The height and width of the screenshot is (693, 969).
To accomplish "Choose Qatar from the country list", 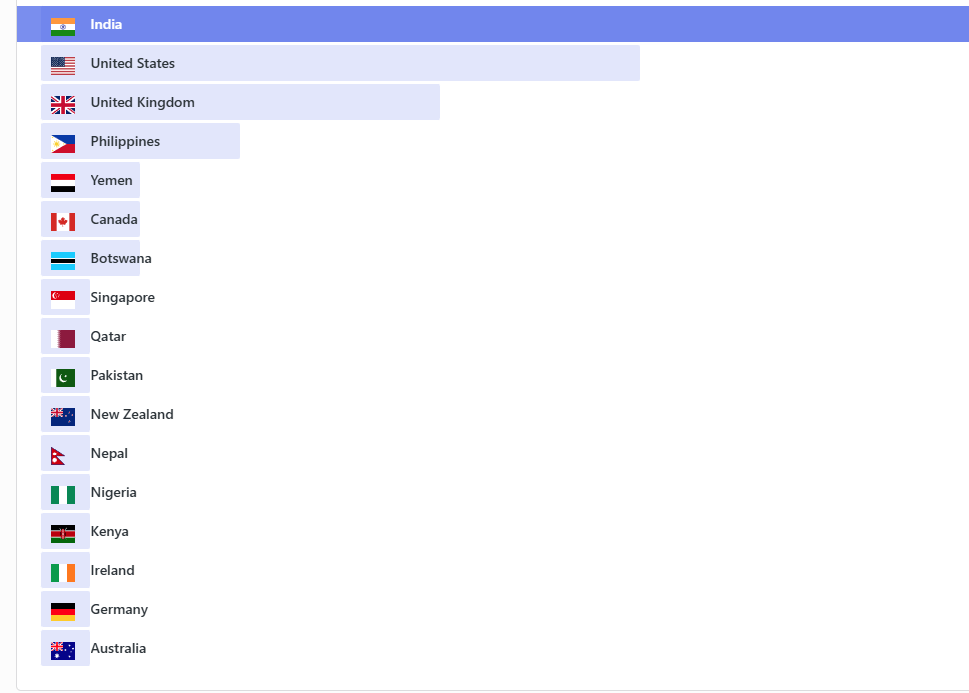I will pyautogui.click(x=108, y=337).
